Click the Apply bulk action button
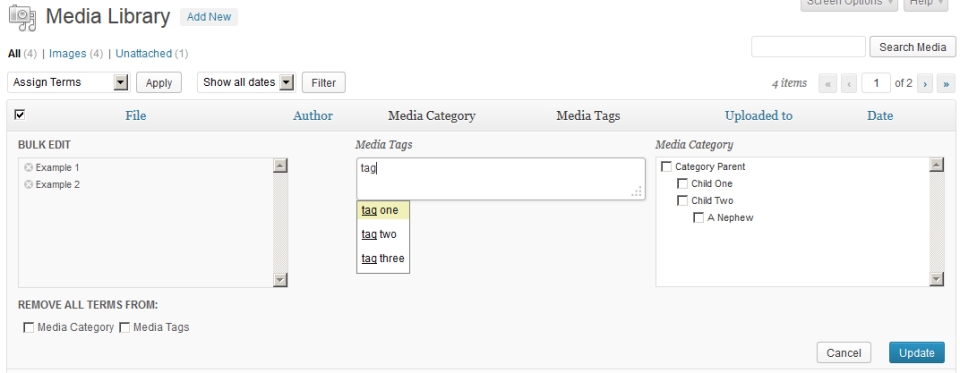Viewport: 960px width, 373px height. (x=159, y=83)
